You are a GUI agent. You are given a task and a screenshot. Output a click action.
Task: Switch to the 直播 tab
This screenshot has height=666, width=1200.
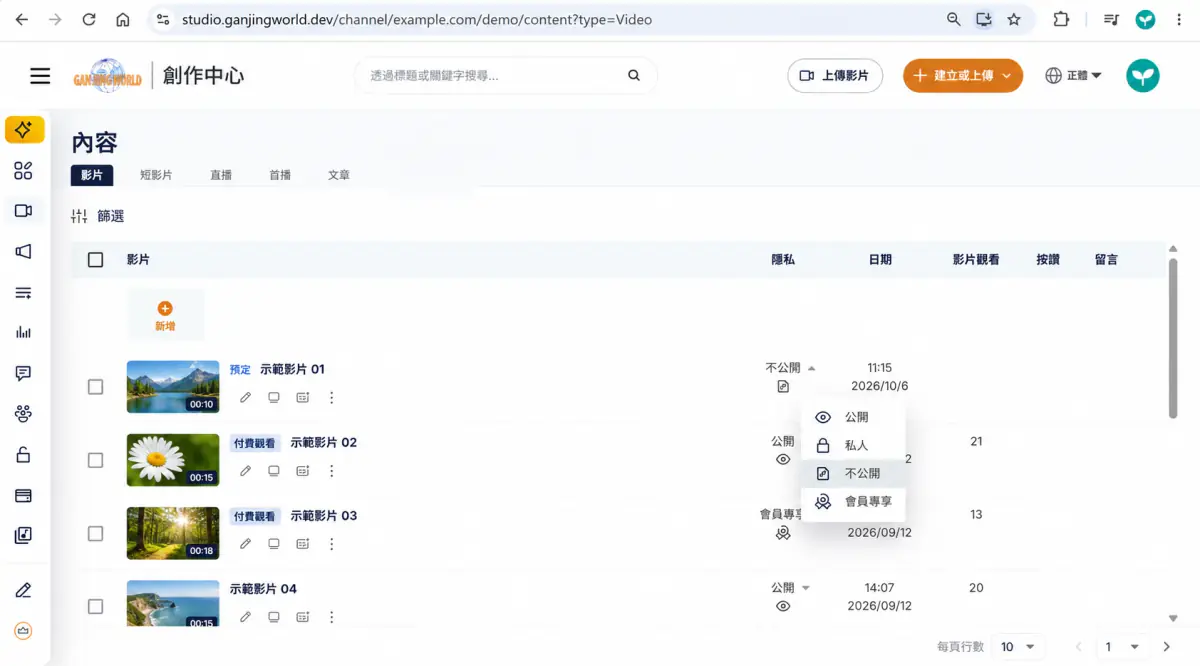pyautogui.click(x=221, y=175)
